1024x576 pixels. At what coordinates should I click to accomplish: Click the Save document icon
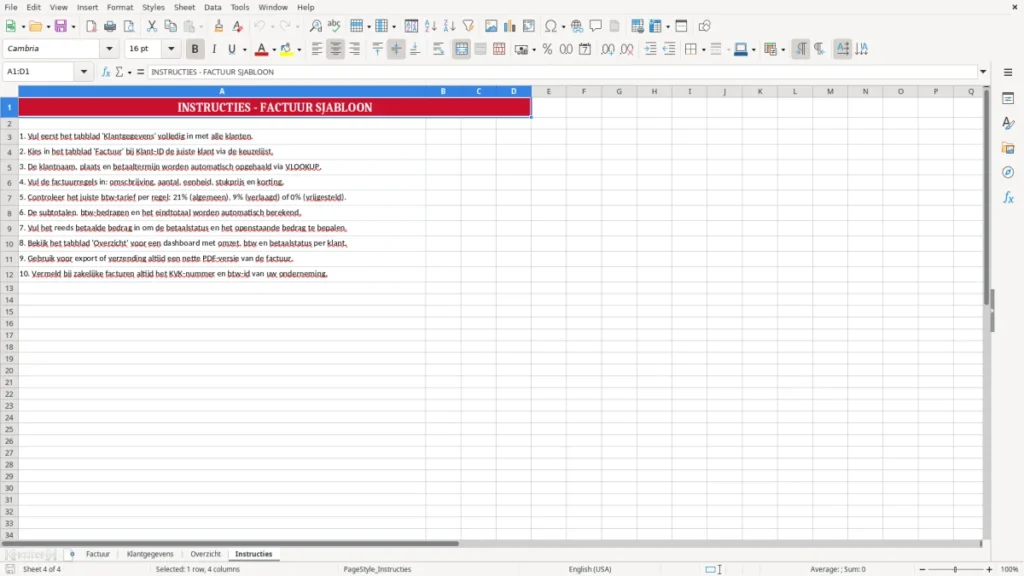tap(61, 26)
